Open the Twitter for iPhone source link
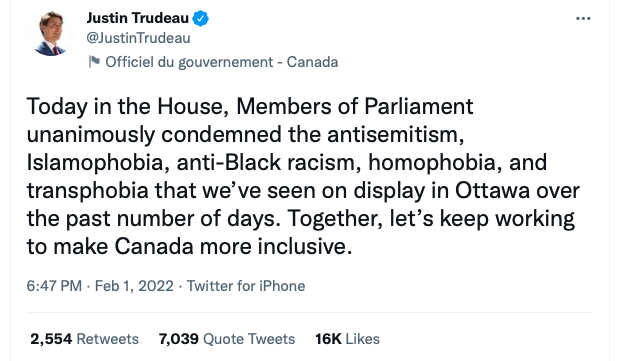The image size is (623, 361). [x=246, y=286]
